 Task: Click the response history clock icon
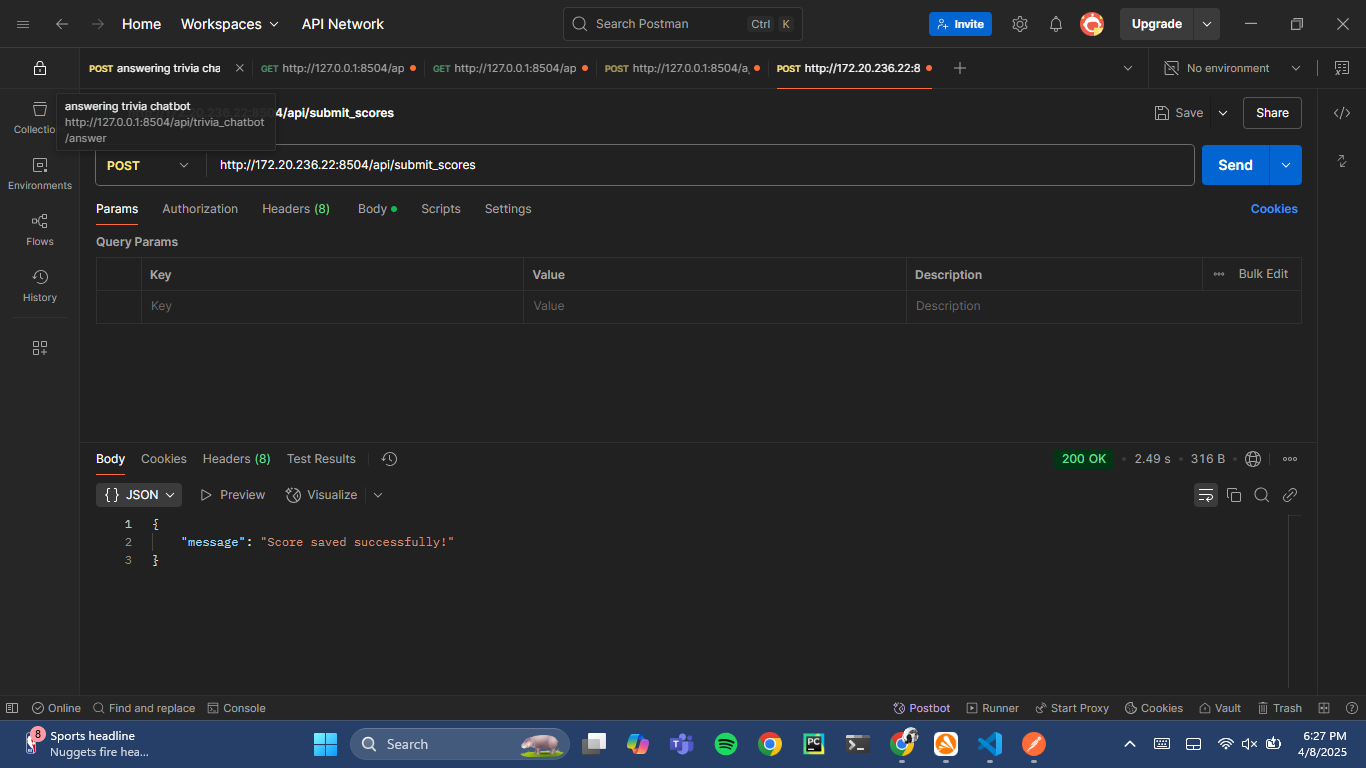point(390,459)
